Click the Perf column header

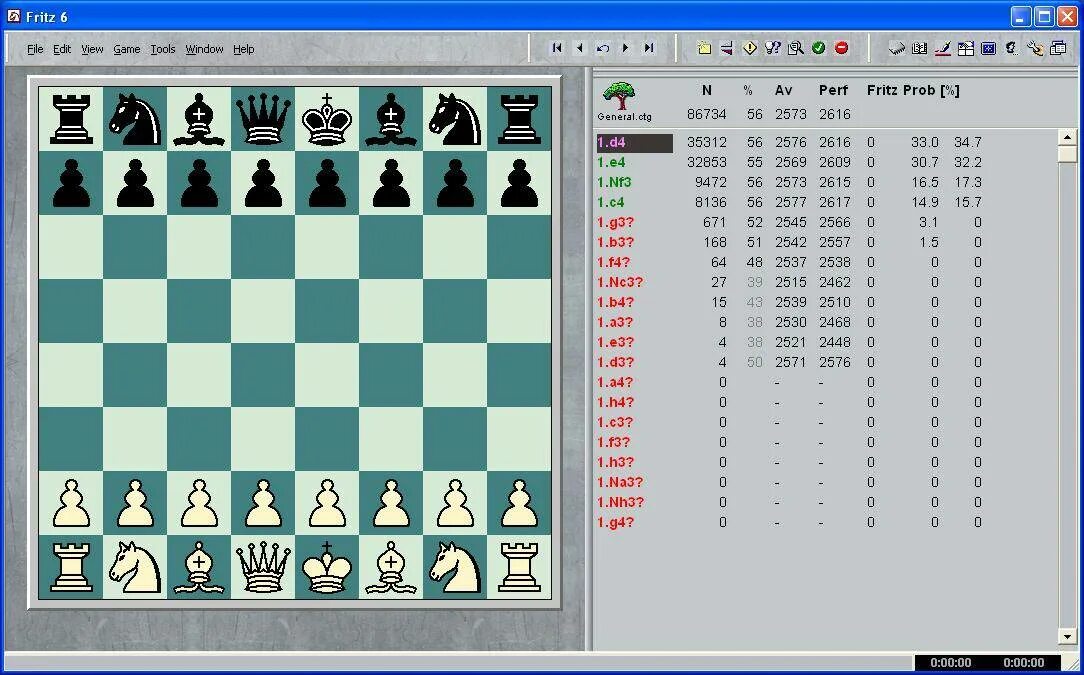coord(833,91)
